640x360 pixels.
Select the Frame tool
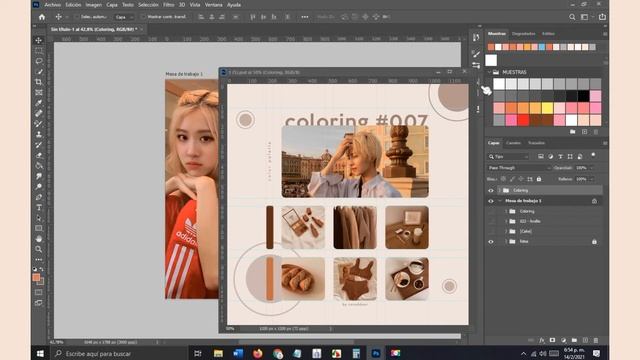click(39, 93)
